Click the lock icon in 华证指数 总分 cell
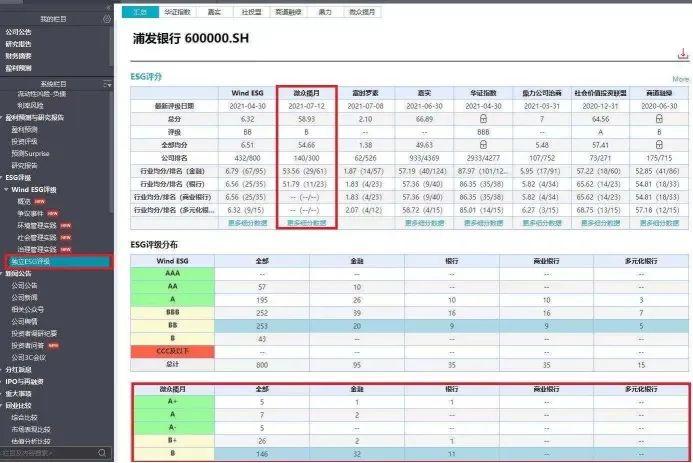Image resolution: width=693 pixels, height=463 pixels. (483, 119)
